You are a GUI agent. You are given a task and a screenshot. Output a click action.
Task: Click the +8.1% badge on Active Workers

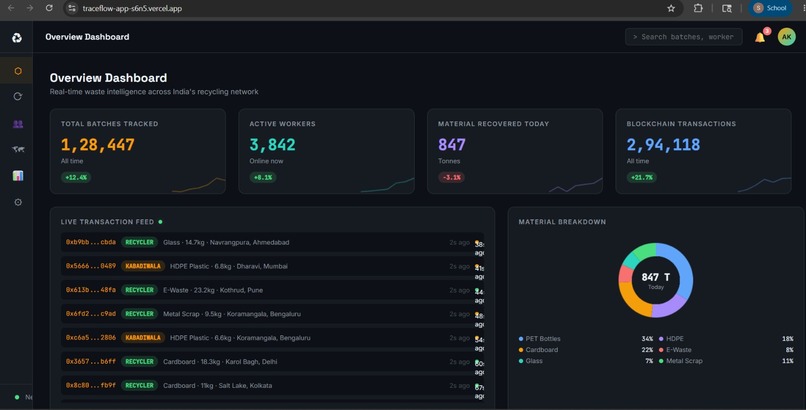point(263,177)
